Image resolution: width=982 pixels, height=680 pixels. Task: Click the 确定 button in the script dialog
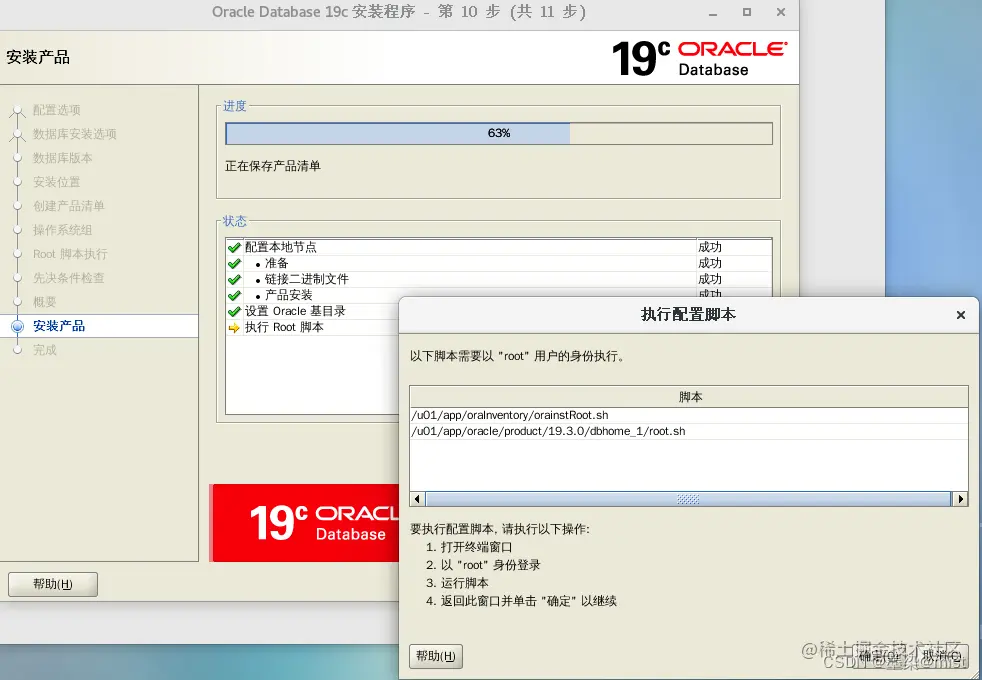coord(881,656)
